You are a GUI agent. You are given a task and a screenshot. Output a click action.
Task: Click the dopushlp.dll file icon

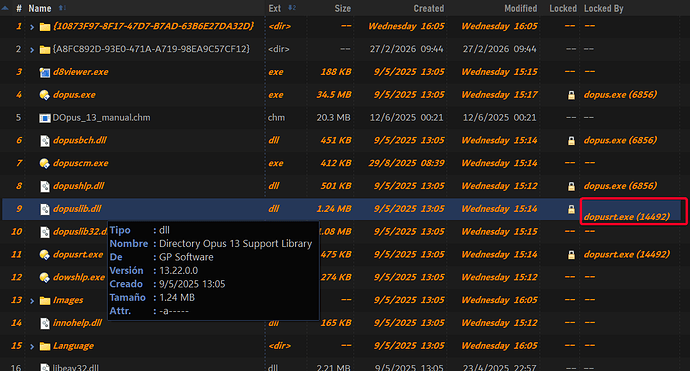pyautogui.click(x=44, y=187)
